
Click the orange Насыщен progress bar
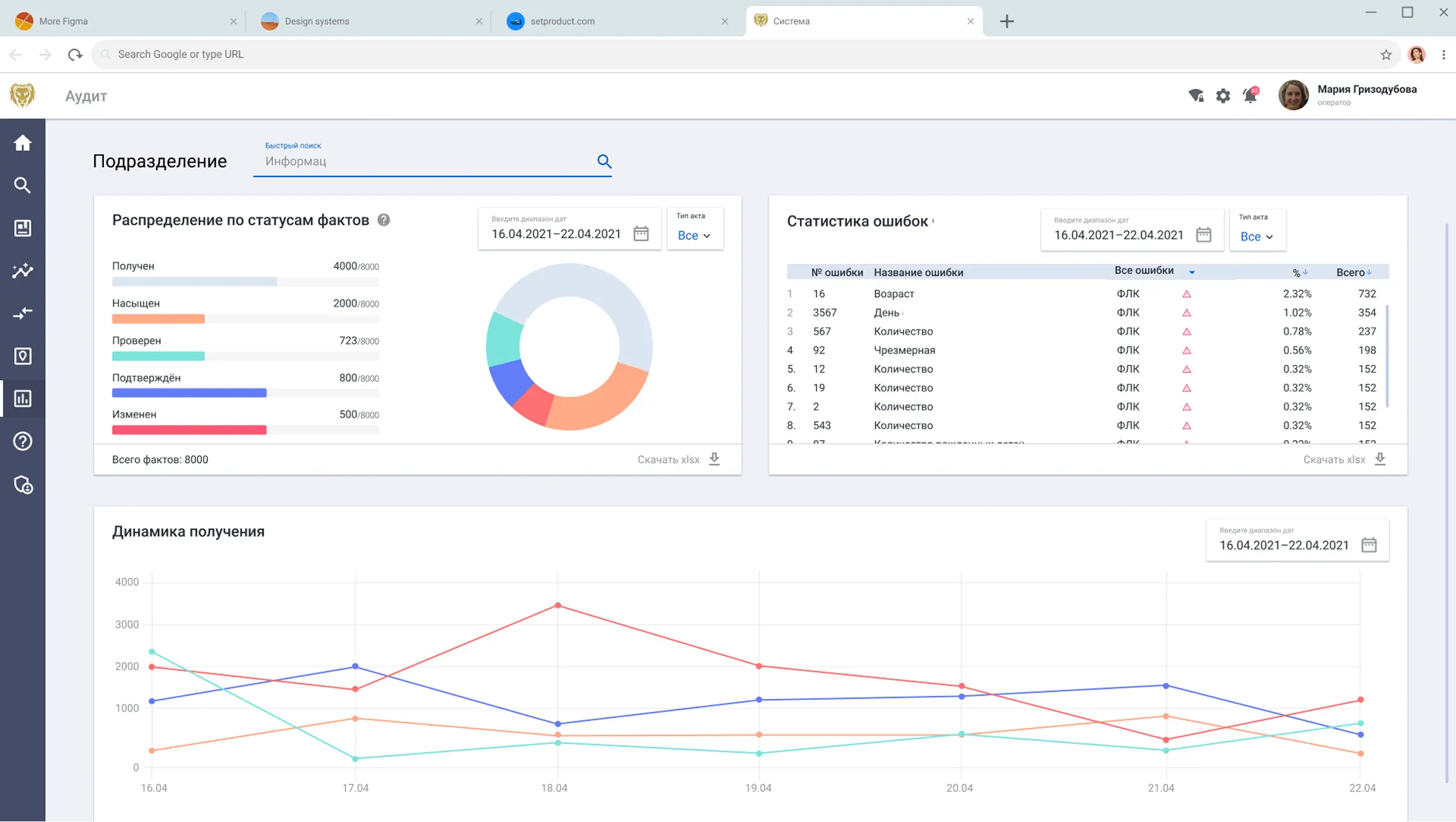158,319
